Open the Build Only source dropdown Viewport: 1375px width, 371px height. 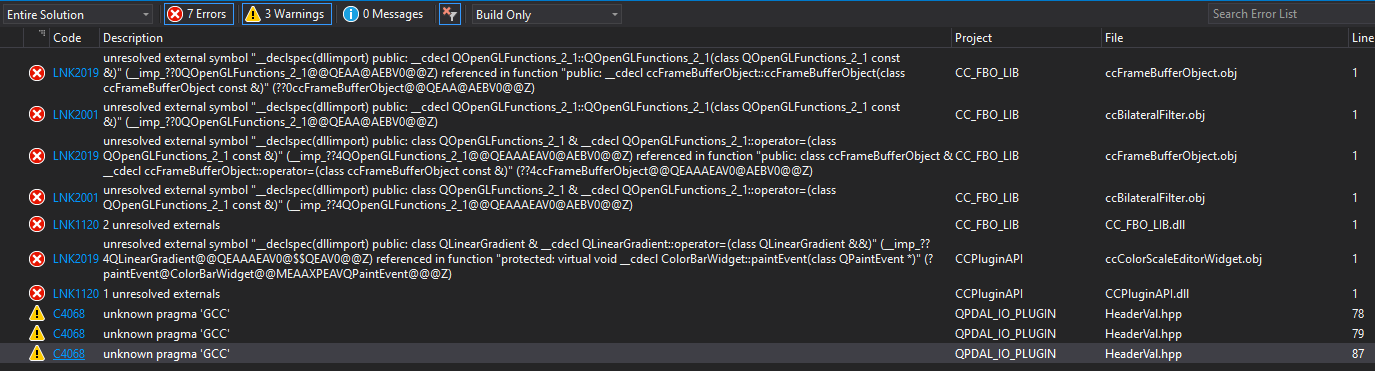546,14
